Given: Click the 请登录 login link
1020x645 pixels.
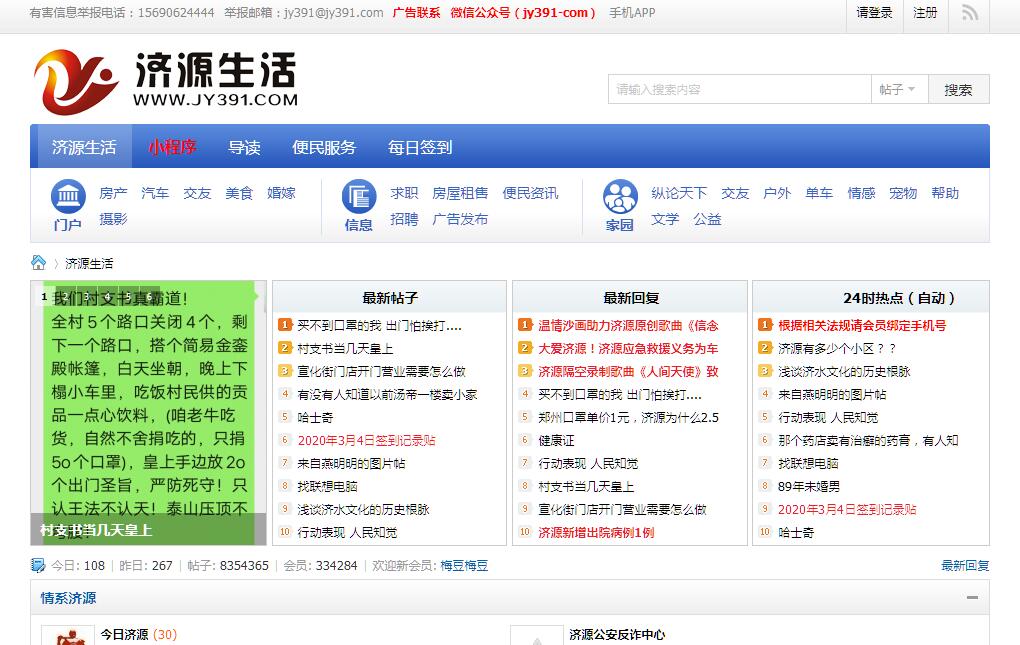Looking at the screenshot, I should [x=874, y=13].
